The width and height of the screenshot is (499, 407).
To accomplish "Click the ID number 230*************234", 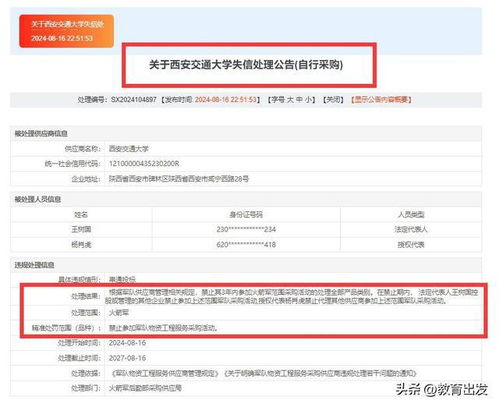I will coord(246,229).
